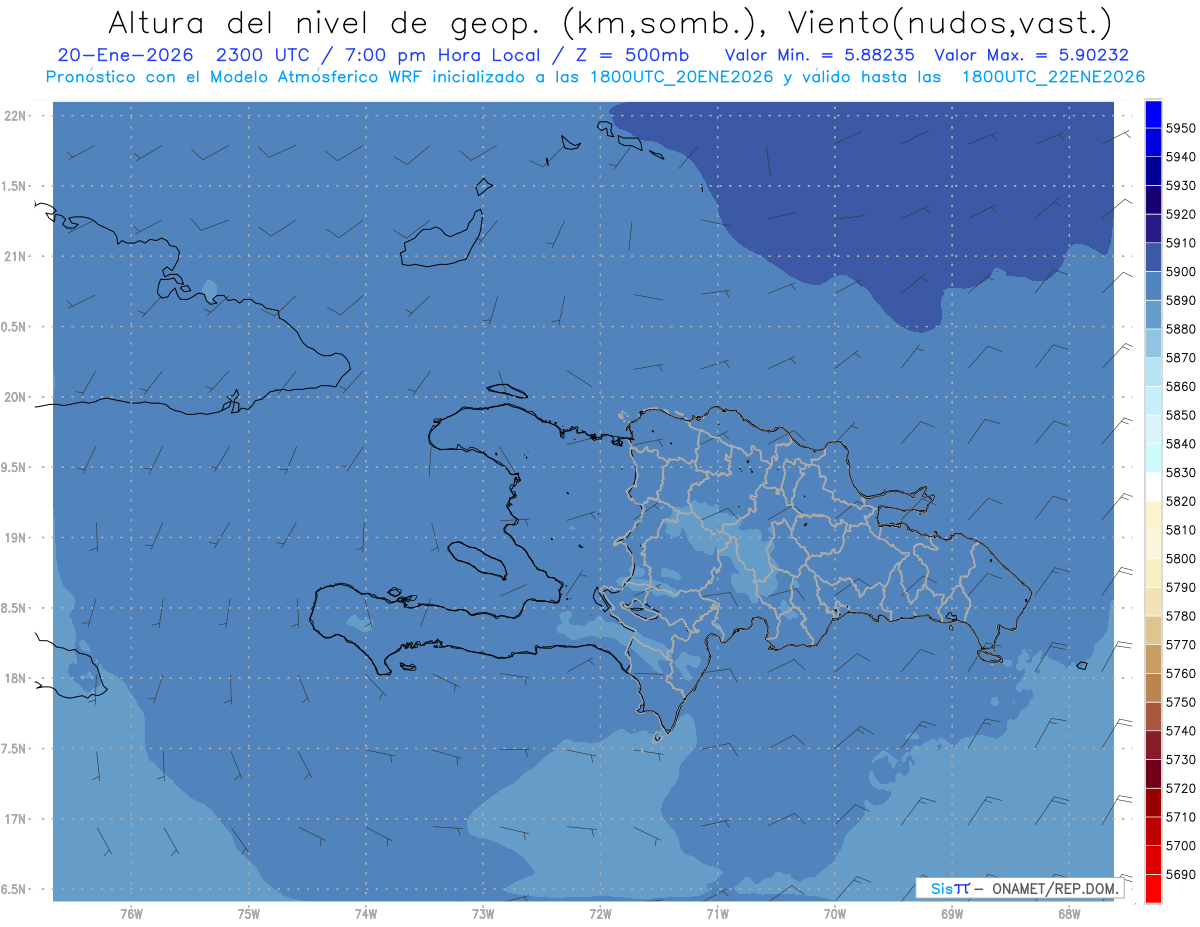Click the '5780' legend value

pyautogui.click(x=1181, y=616)
